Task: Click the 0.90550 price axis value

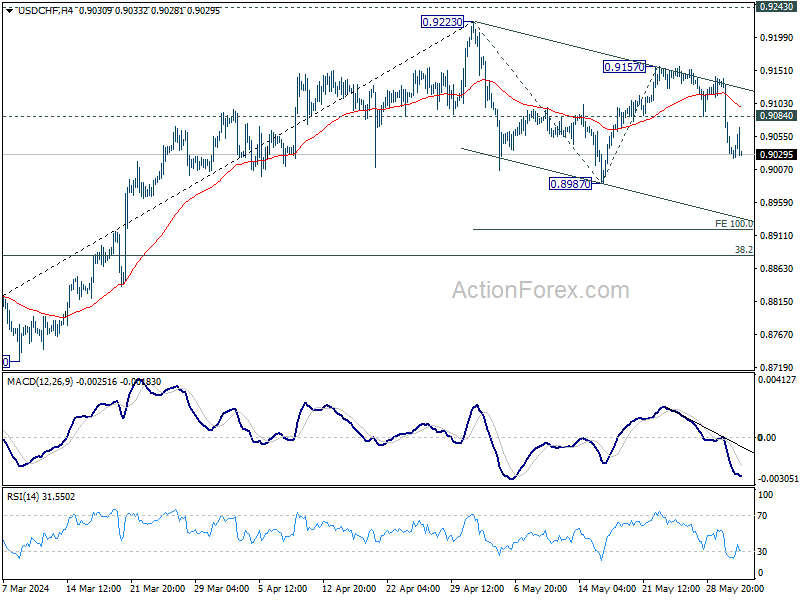Action: click(x=776, y=137)
